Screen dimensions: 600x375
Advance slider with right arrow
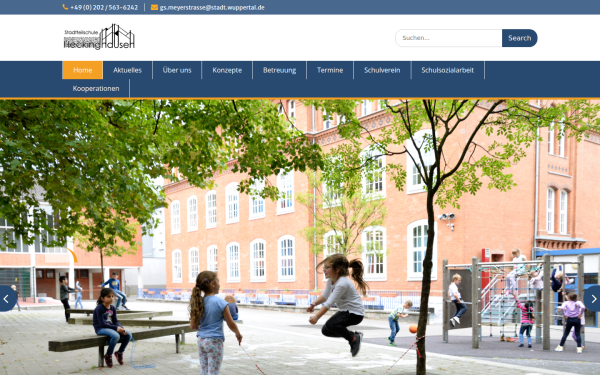(x=593, y=298)
